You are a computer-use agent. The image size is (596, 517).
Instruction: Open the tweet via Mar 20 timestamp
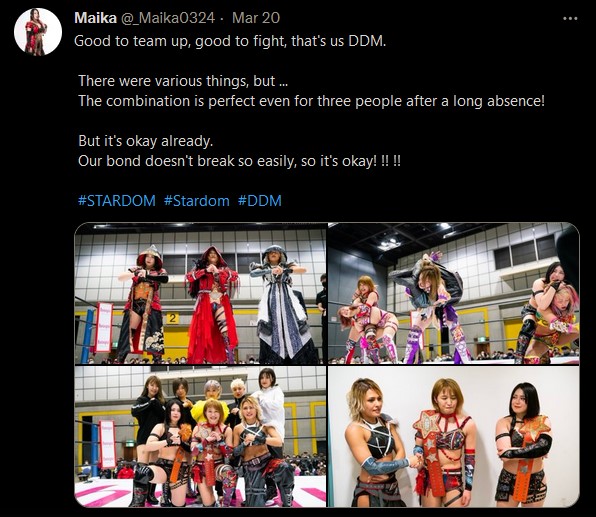tap(256, 18)
